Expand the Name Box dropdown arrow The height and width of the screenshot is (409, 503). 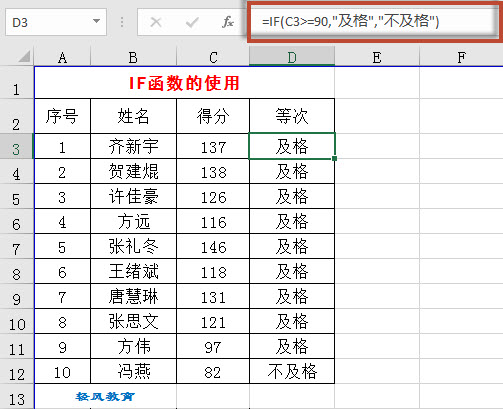96,21
